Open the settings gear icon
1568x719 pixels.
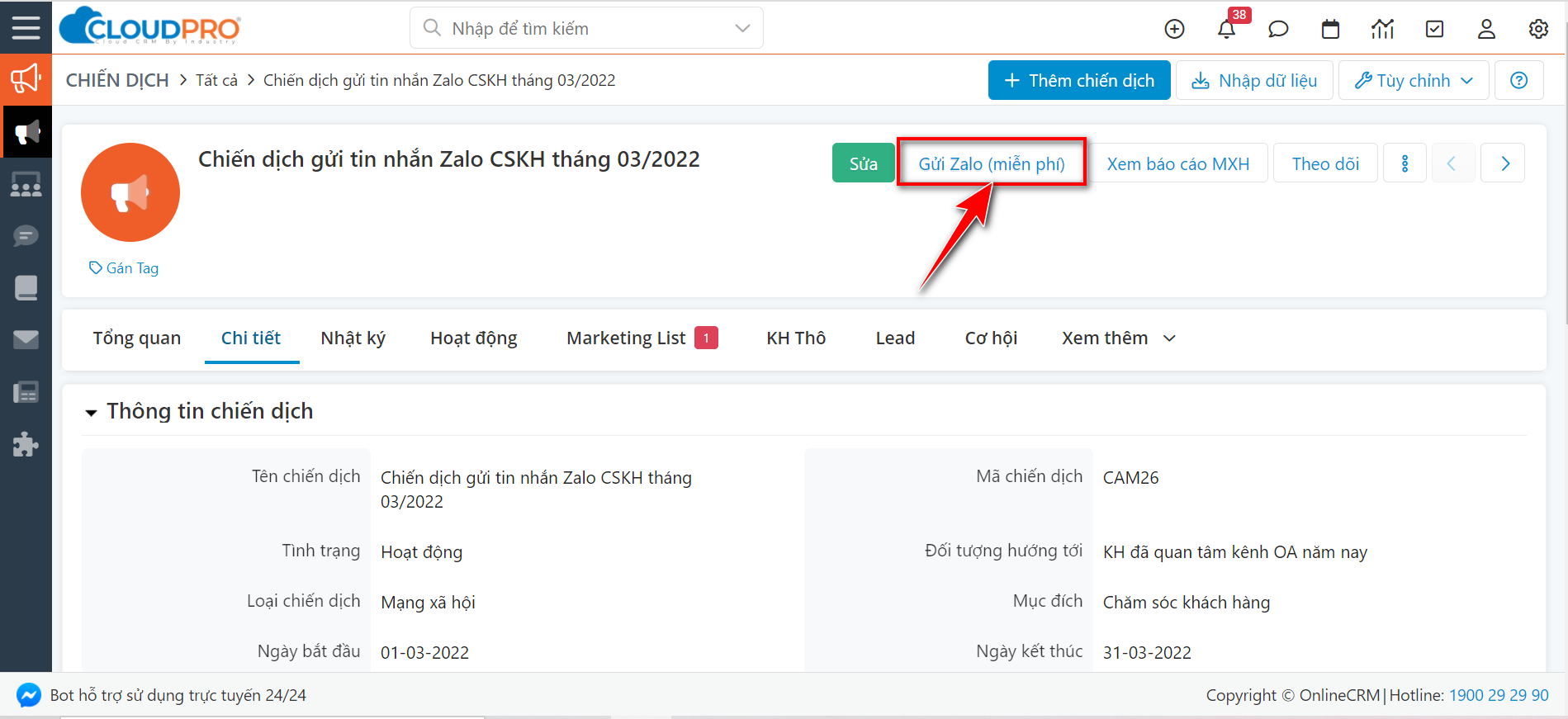pos(1538,29)
